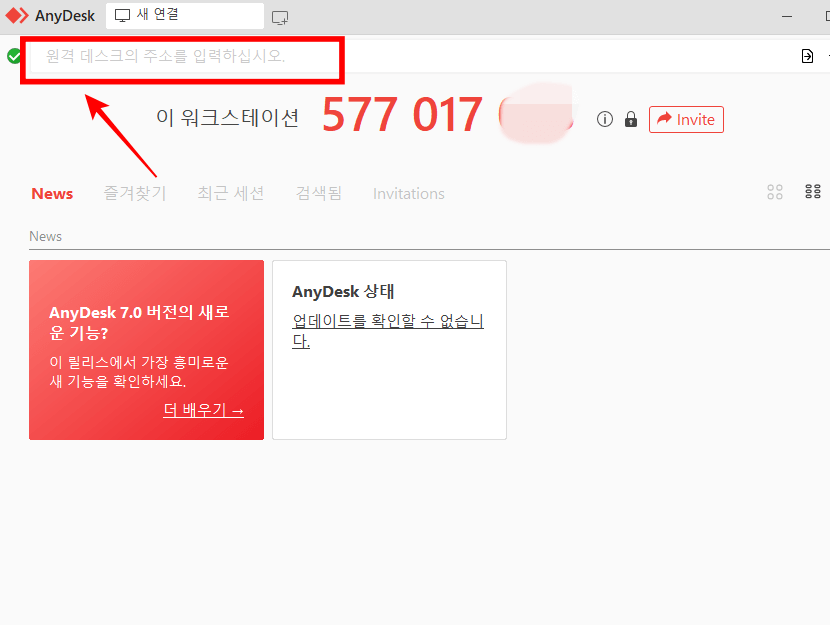Open the 검색됨 tab
This screenshot has width=830, height=625.
pos(318,193)
